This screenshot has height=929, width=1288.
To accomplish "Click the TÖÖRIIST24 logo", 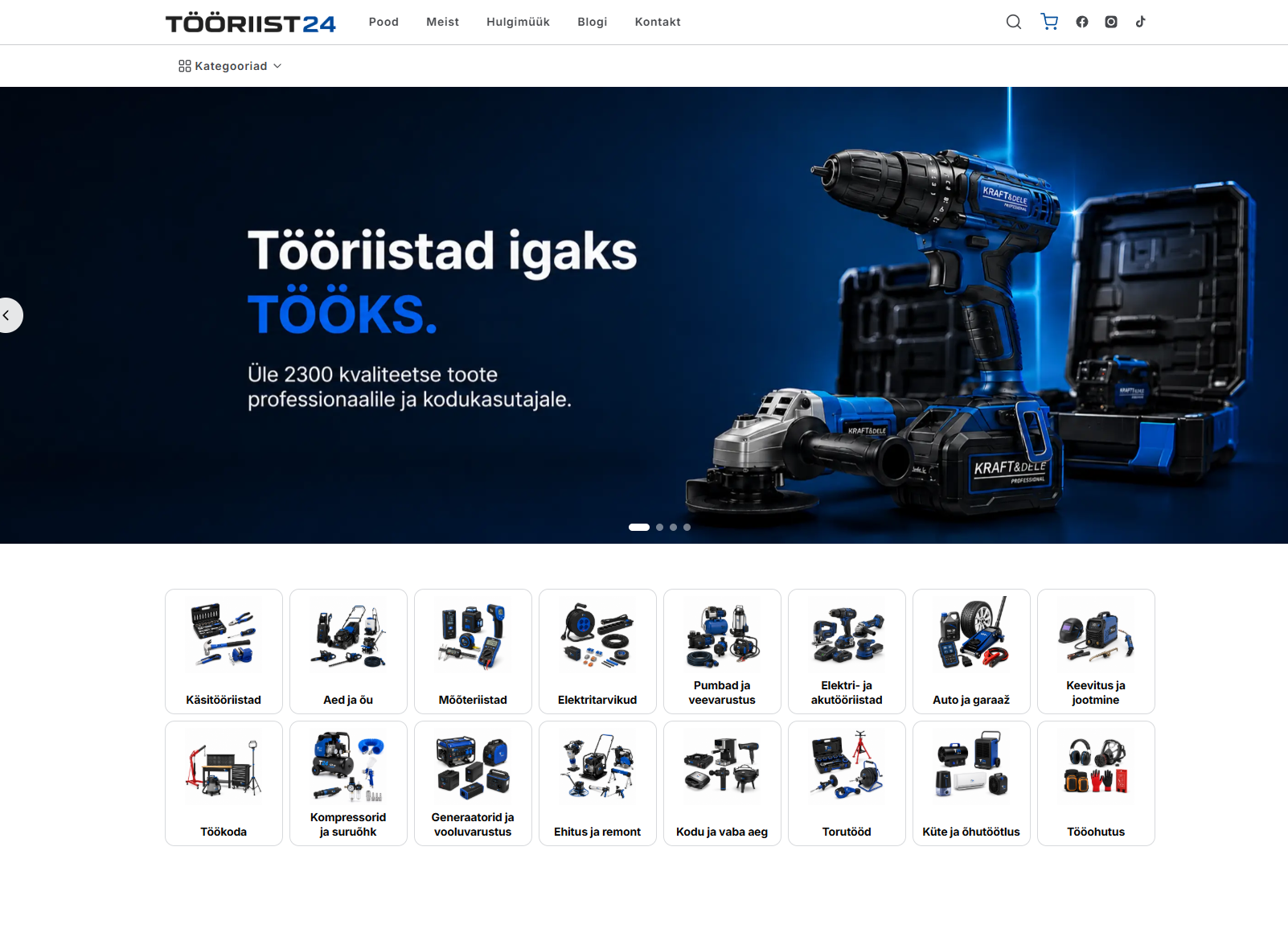I will (x=251, y=23).
